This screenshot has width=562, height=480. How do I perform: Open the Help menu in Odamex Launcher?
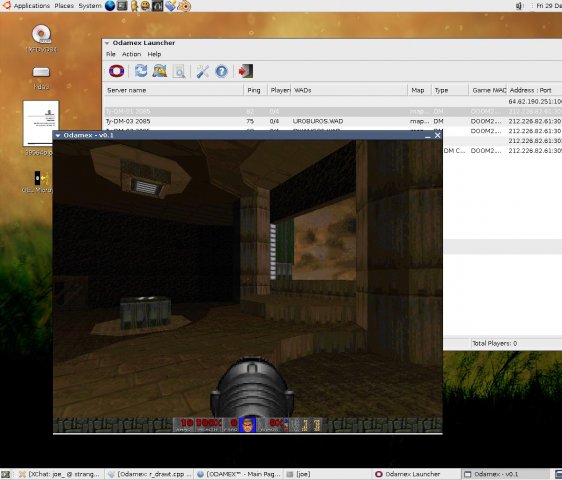(x=154, y=54)
